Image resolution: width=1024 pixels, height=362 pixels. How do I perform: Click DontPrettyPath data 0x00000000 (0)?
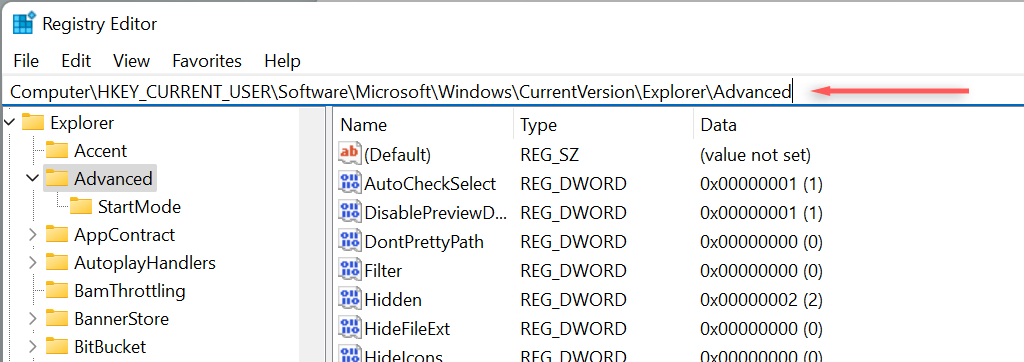(x=761, y=242)
